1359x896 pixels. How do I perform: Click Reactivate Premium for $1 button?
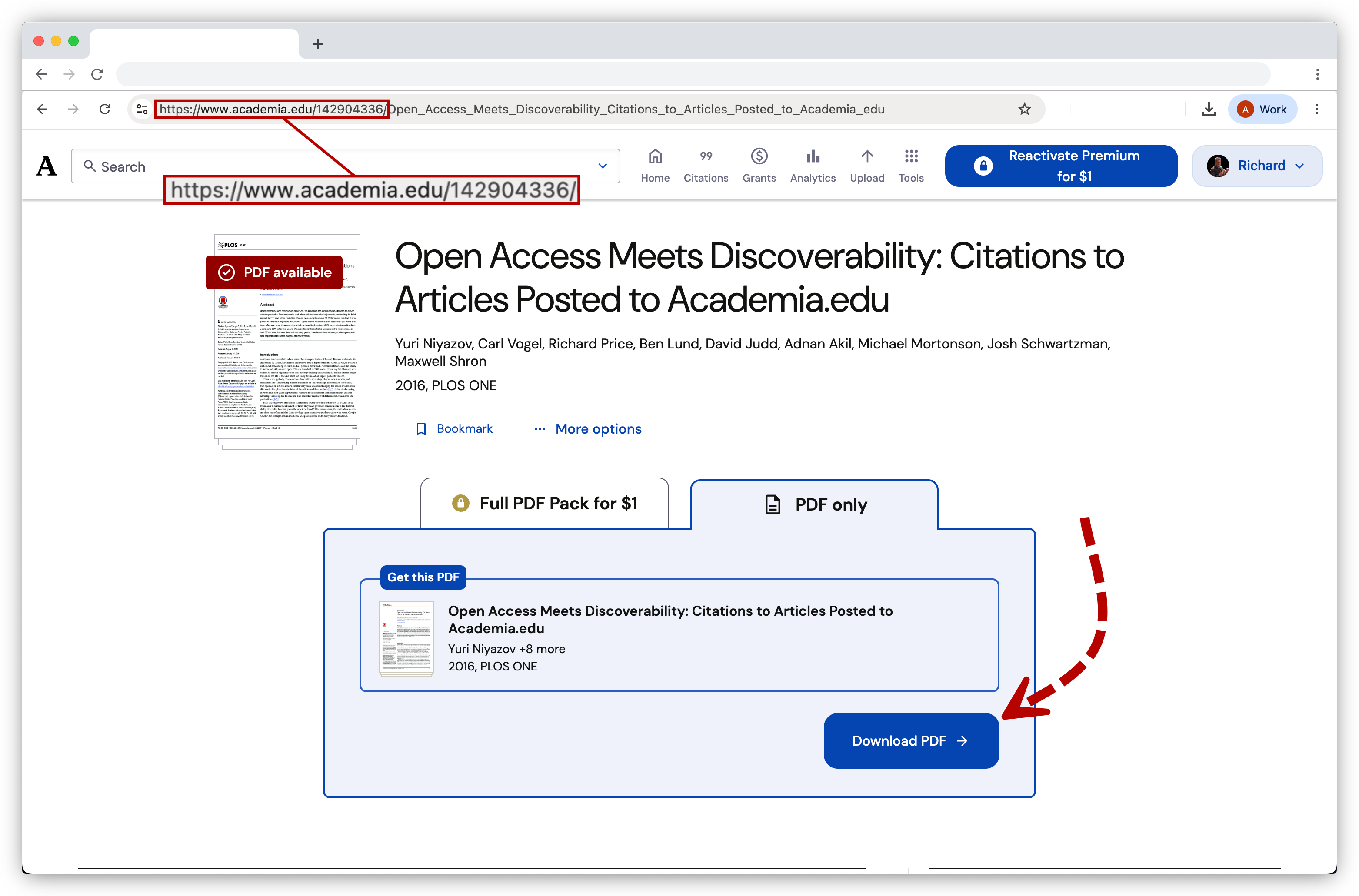coord(1061,166)
